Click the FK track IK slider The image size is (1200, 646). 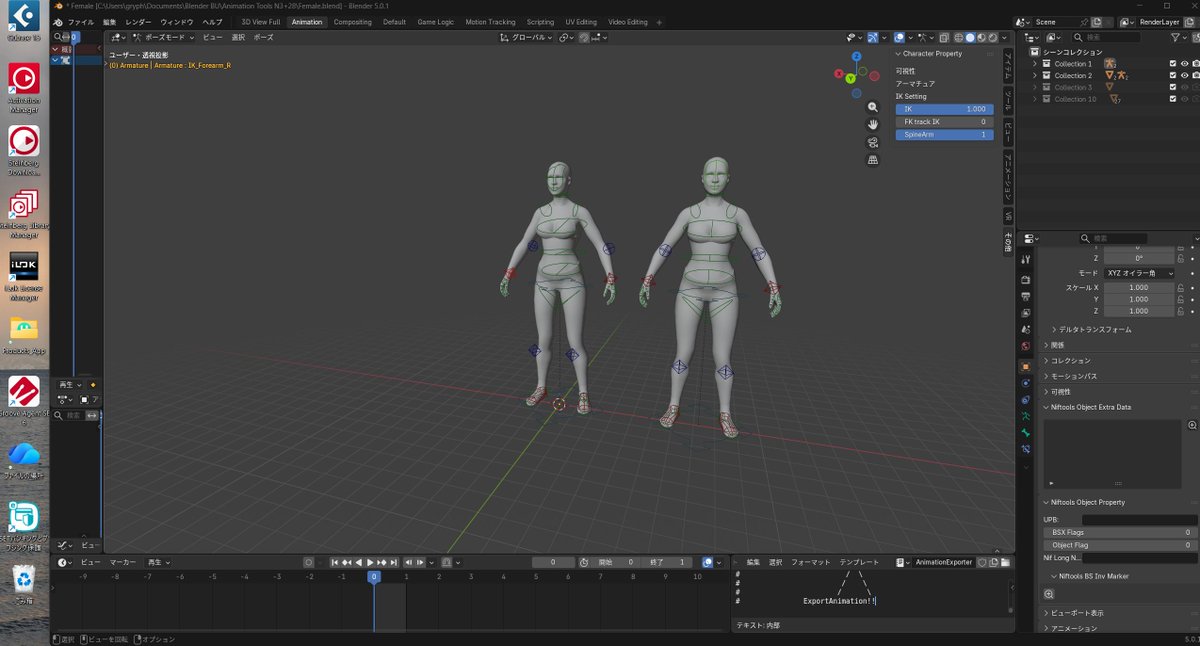coord(944,121)
